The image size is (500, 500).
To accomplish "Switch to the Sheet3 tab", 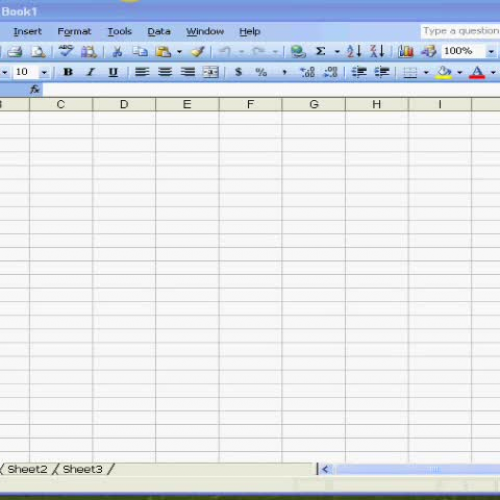I will tap(83, 469).
